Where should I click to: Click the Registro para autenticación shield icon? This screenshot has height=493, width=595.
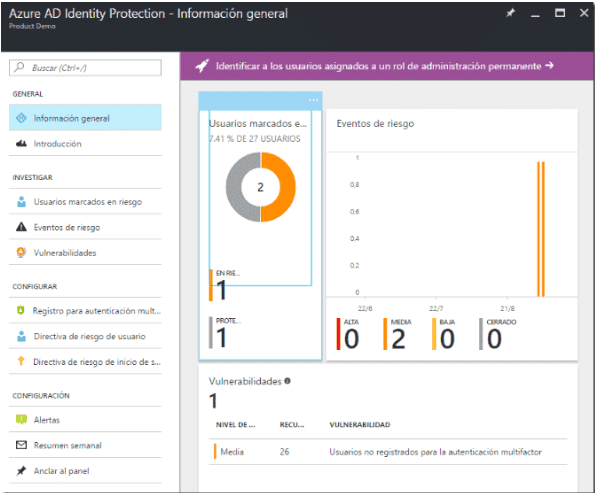tap(21, 310)
